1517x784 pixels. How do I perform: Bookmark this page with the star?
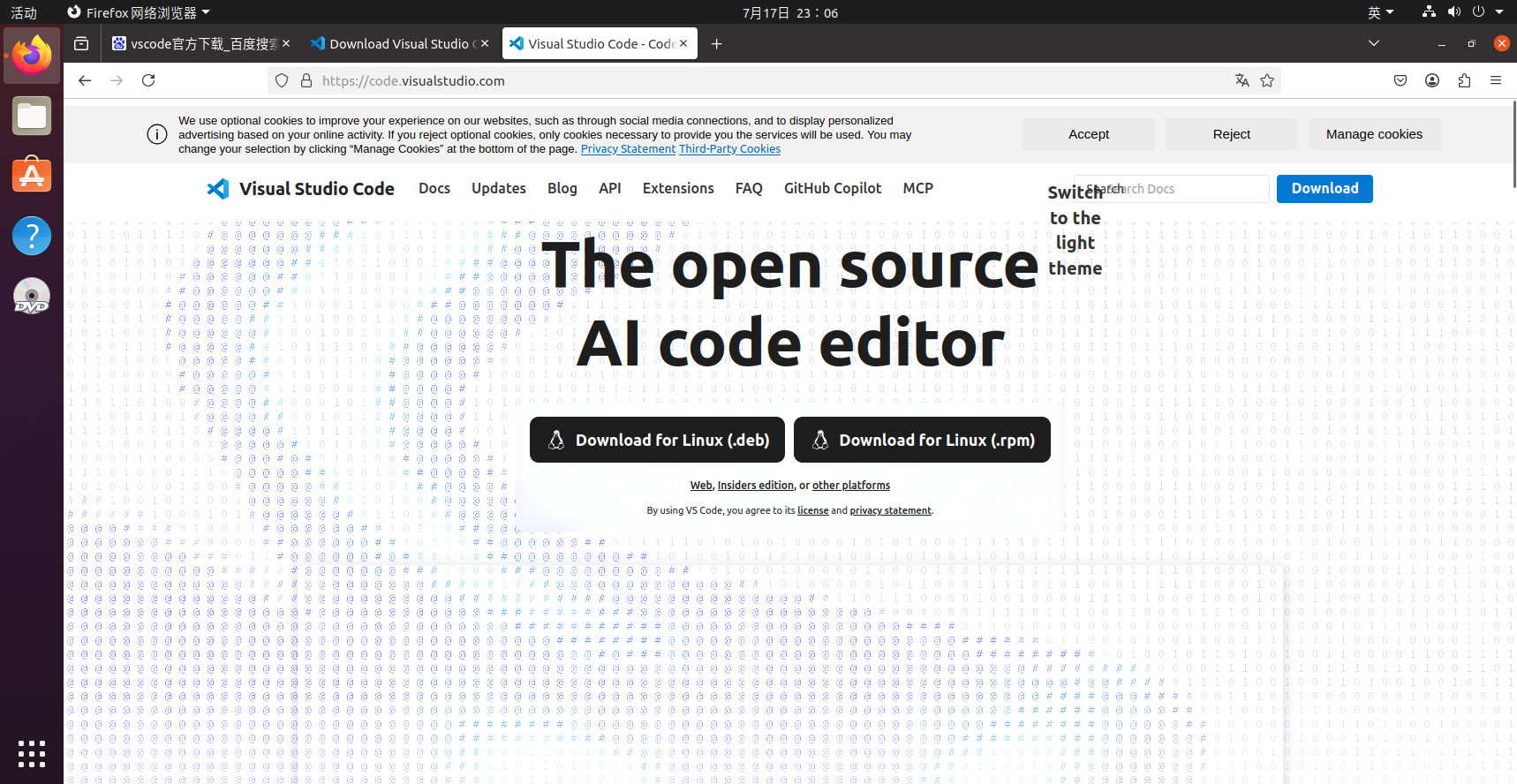pos(1267,80)
